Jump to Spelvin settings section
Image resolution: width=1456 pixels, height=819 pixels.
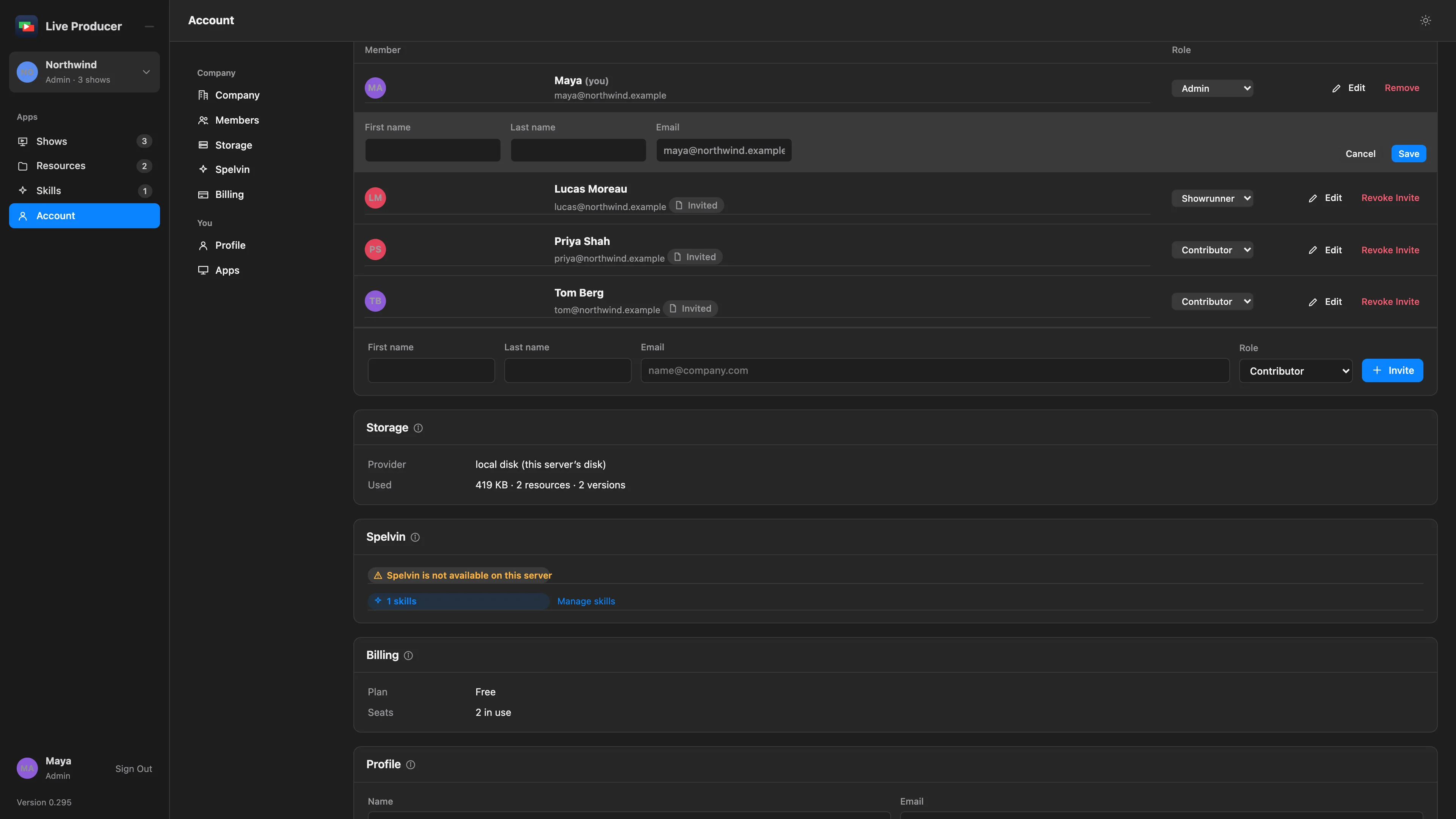[x=224, y=169]
